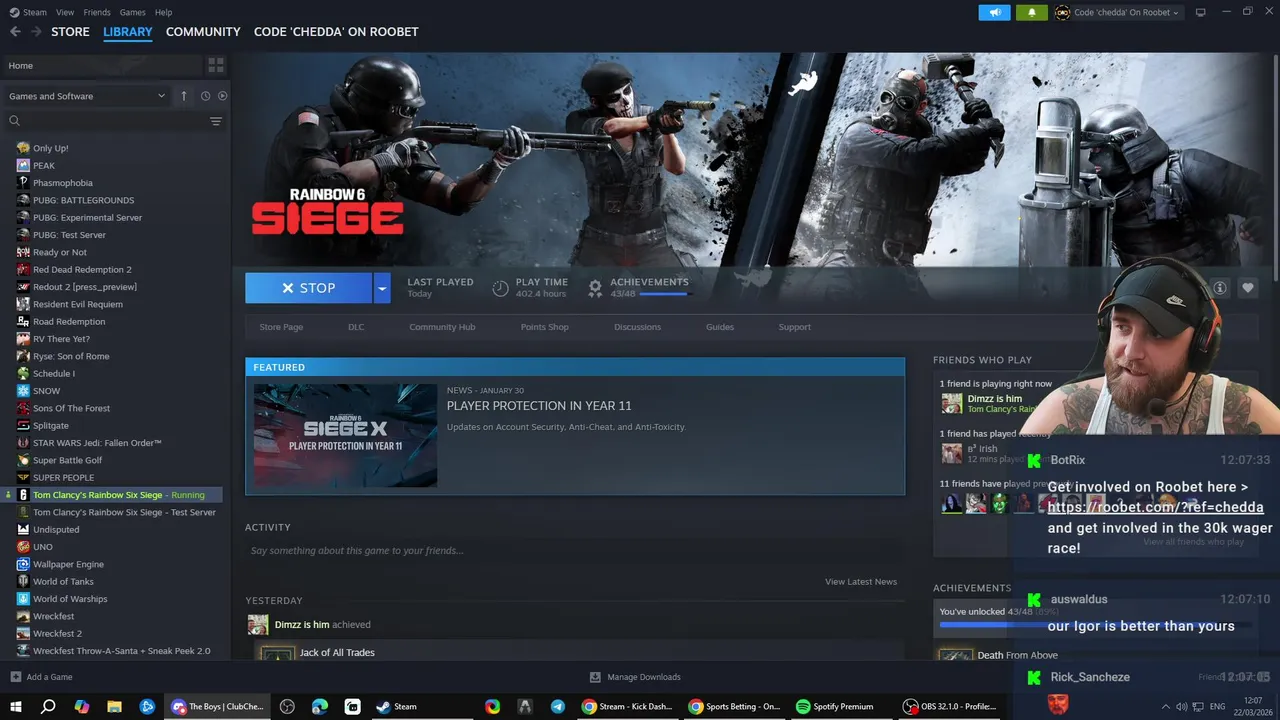Image resolution: width=1280 pixels, height=720 pixels.
Task: Open OBS 32.1.0 in taskbar
Action: [x=950, y=706]
